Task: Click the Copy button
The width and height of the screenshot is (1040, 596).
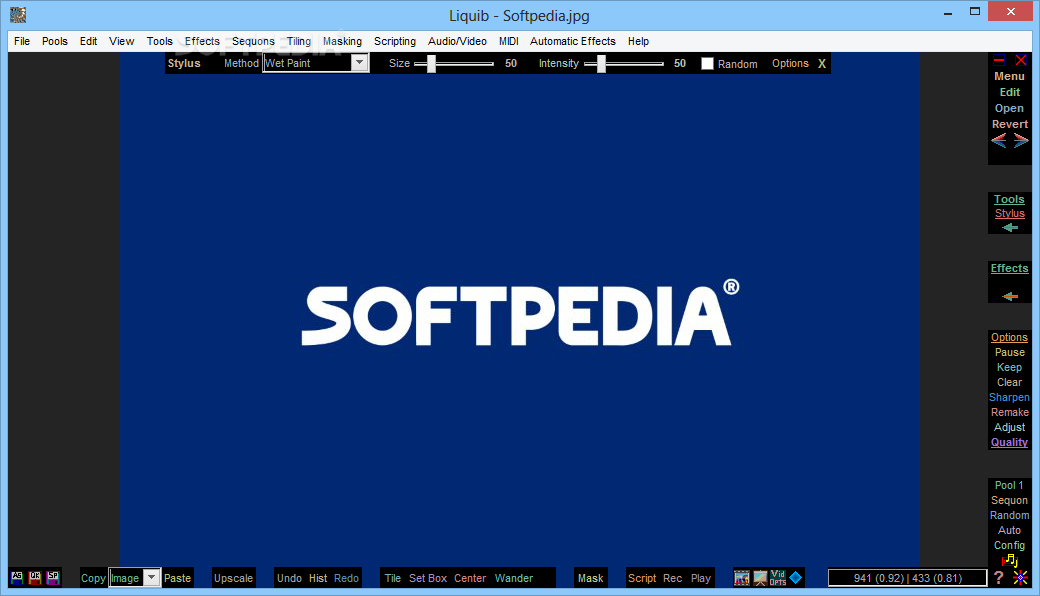Action: tap(93, 578)
